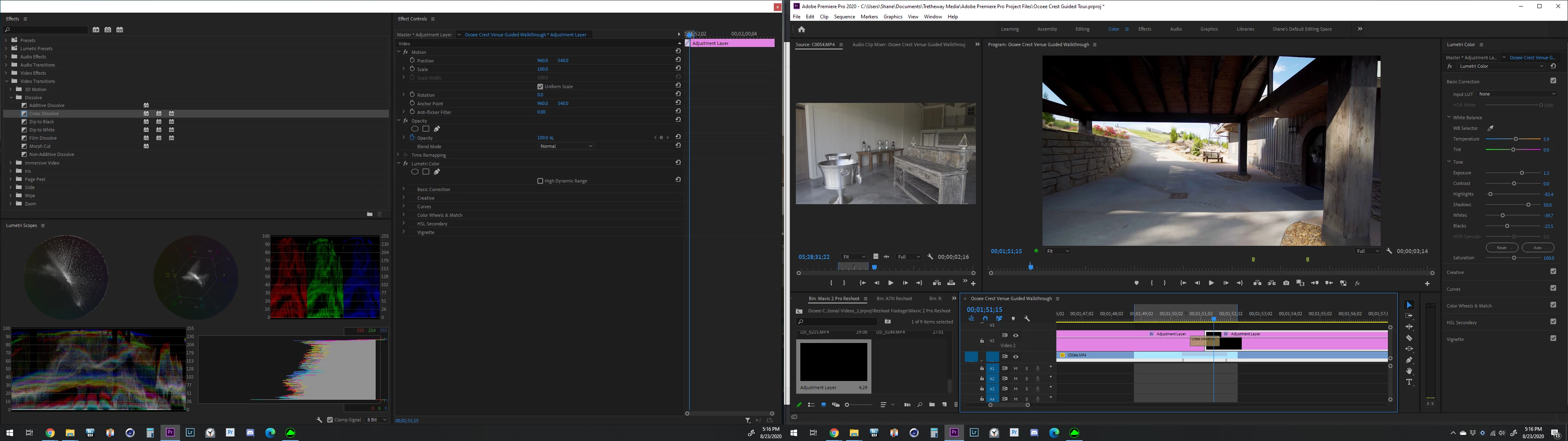Uncheck the Uniform Scale checkbox
Image resolution: width=1568 pixels, height=441 pixels.
point(540,87)
